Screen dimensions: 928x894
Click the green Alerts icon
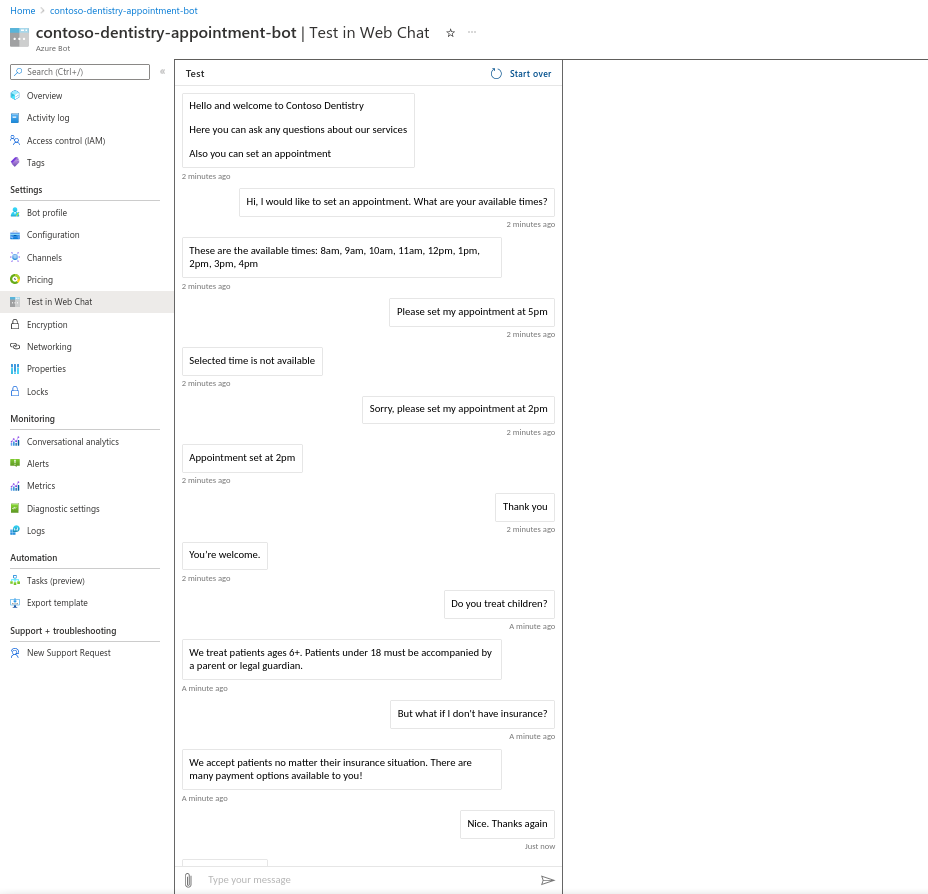pyautogui.click(x=15, y=463)
